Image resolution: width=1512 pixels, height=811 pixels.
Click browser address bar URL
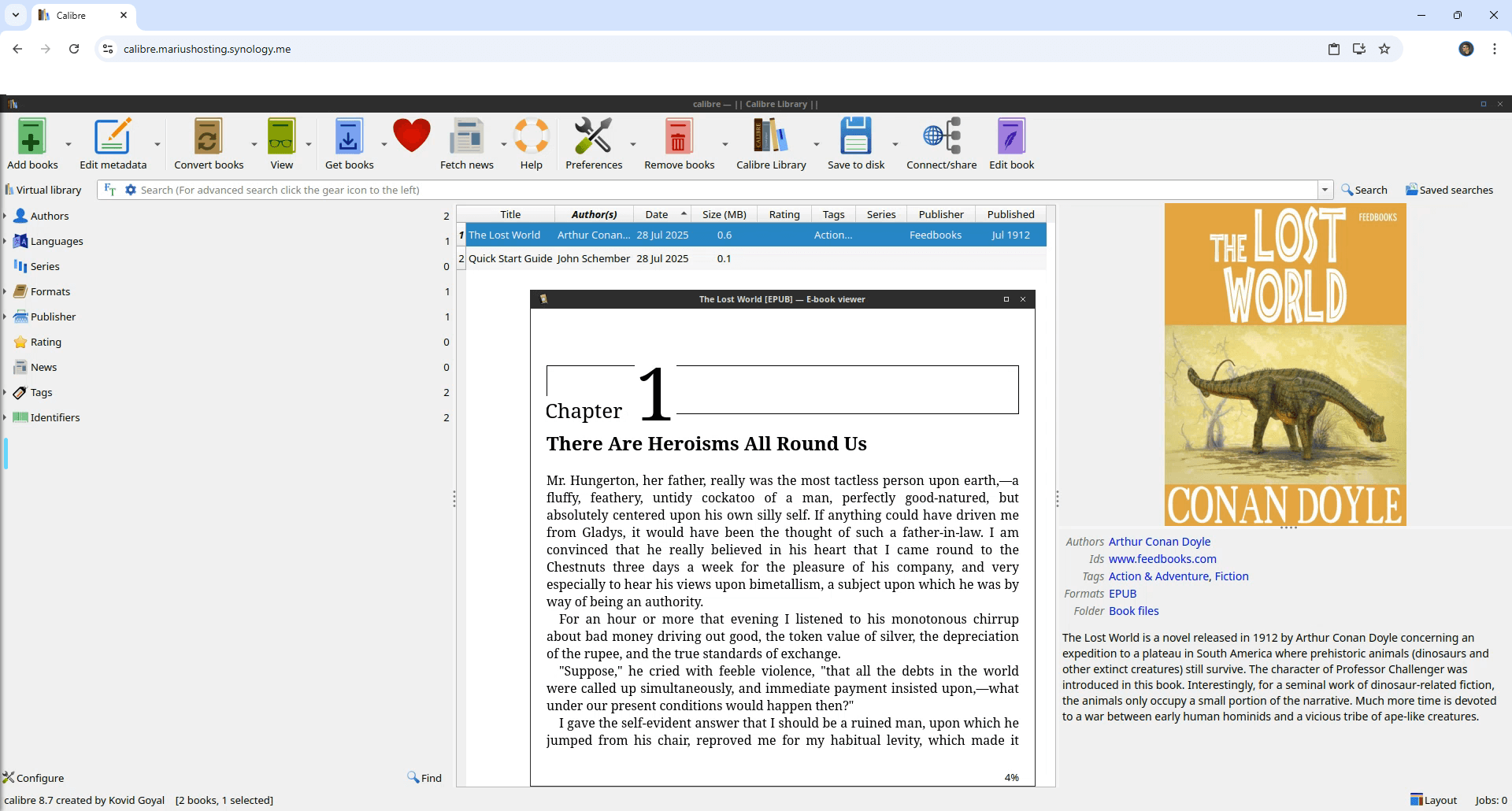[x=207, y=49]
